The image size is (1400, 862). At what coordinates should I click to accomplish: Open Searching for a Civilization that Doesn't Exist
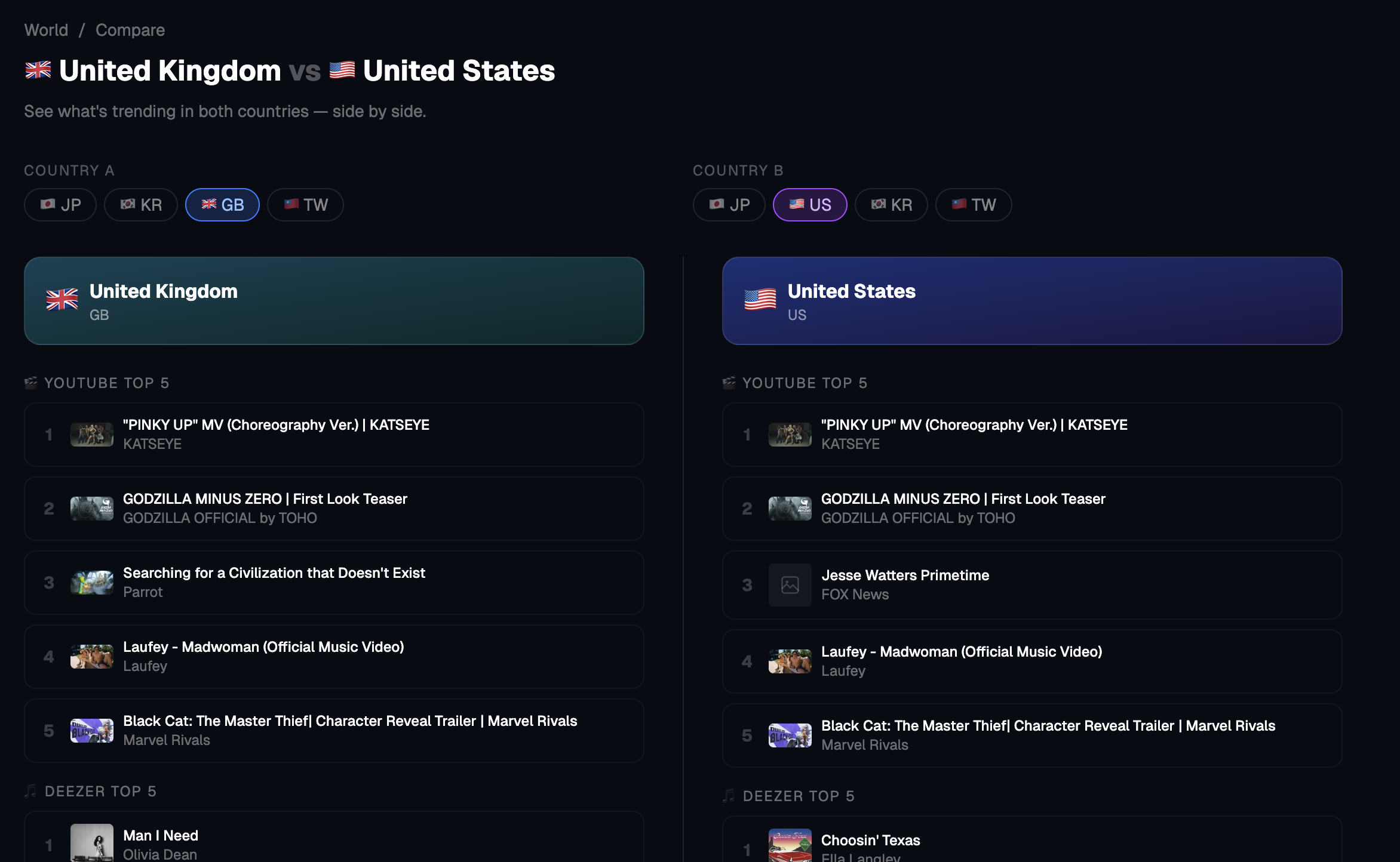[274, 573]
